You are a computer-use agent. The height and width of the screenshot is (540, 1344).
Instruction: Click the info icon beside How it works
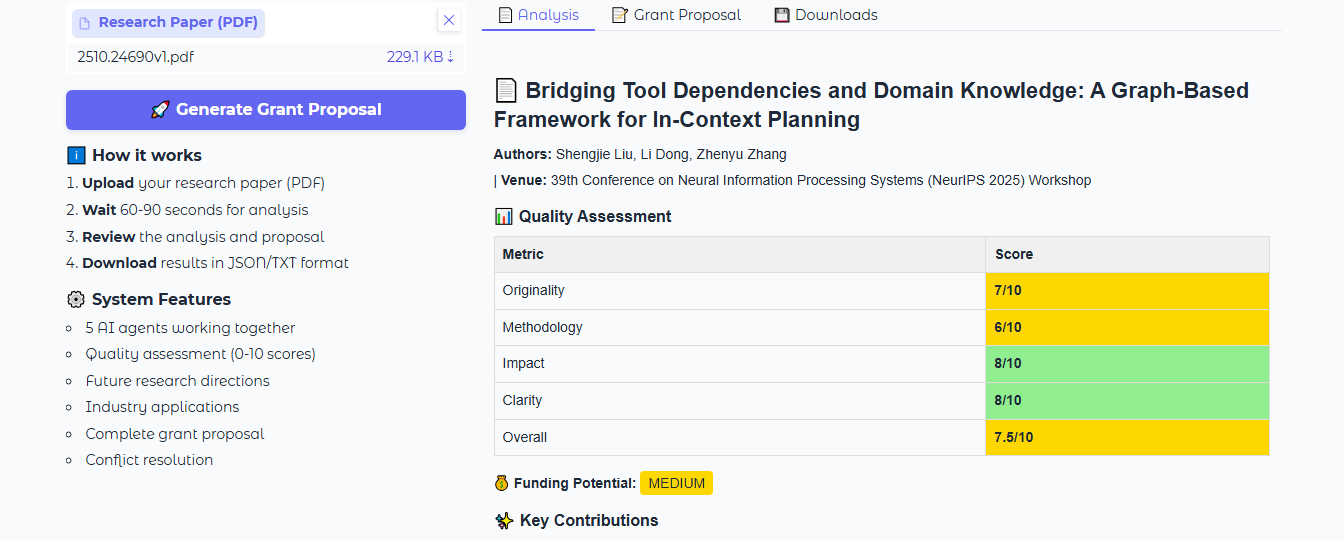pyautogui.click(x=76, y=155)
